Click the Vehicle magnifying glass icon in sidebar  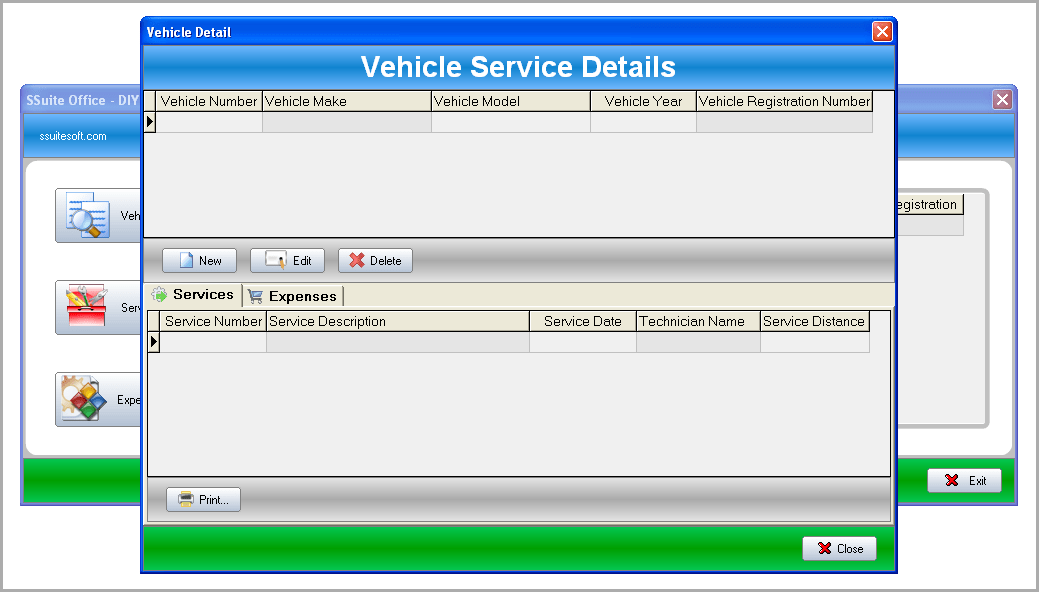coord(90,215)
